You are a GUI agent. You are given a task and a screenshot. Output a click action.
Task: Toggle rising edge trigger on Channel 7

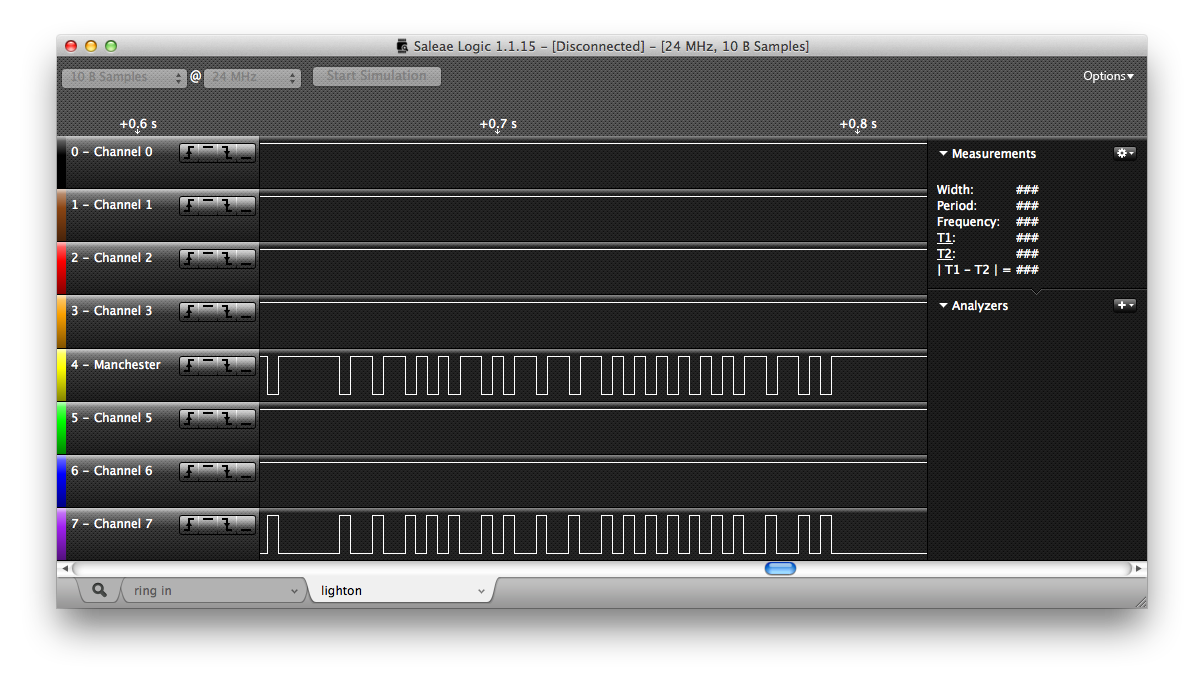[189, 524]
